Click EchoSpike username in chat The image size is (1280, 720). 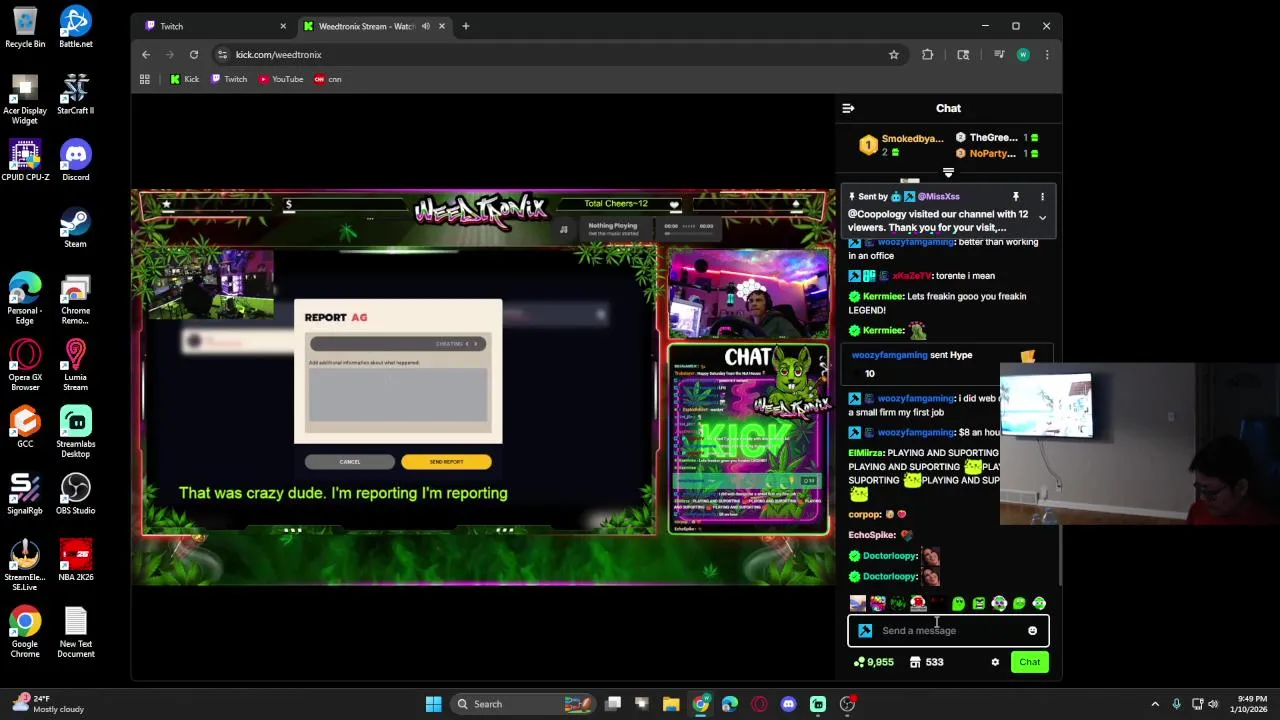[x=872, y=535]
